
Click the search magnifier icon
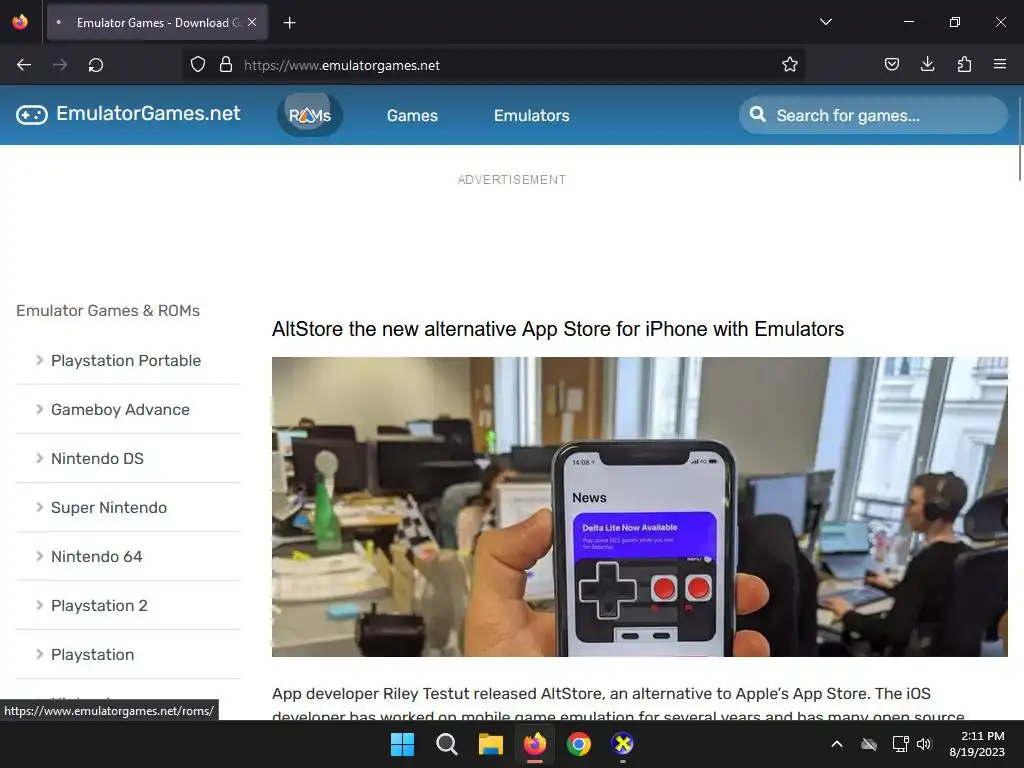coord(758,115)
